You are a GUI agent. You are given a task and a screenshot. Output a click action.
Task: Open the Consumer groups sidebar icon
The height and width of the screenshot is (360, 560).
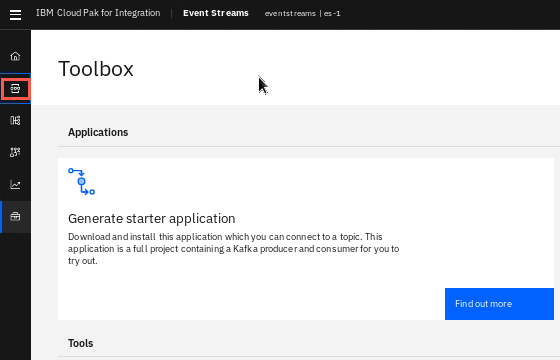(15, 152)
